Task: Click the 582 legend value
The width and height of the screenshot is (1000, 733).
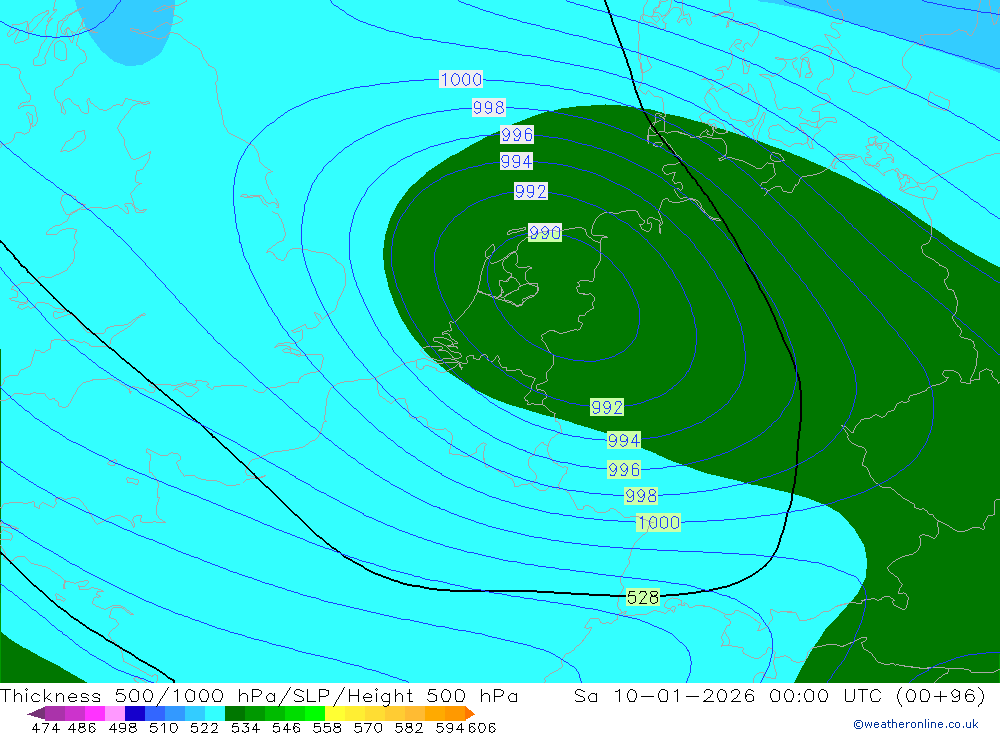Action: [408, 727]
